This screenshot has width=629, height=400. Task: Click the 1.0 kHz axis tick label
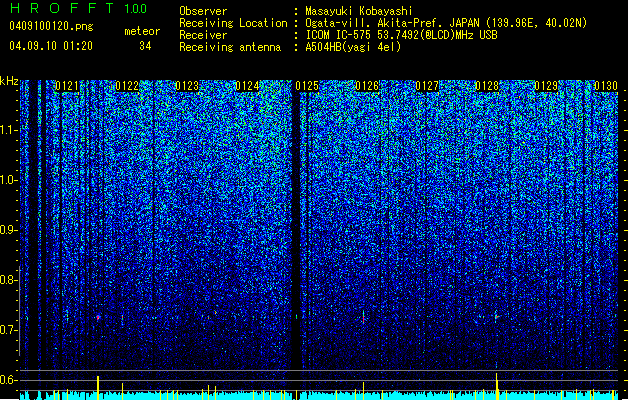pos(9,180)
